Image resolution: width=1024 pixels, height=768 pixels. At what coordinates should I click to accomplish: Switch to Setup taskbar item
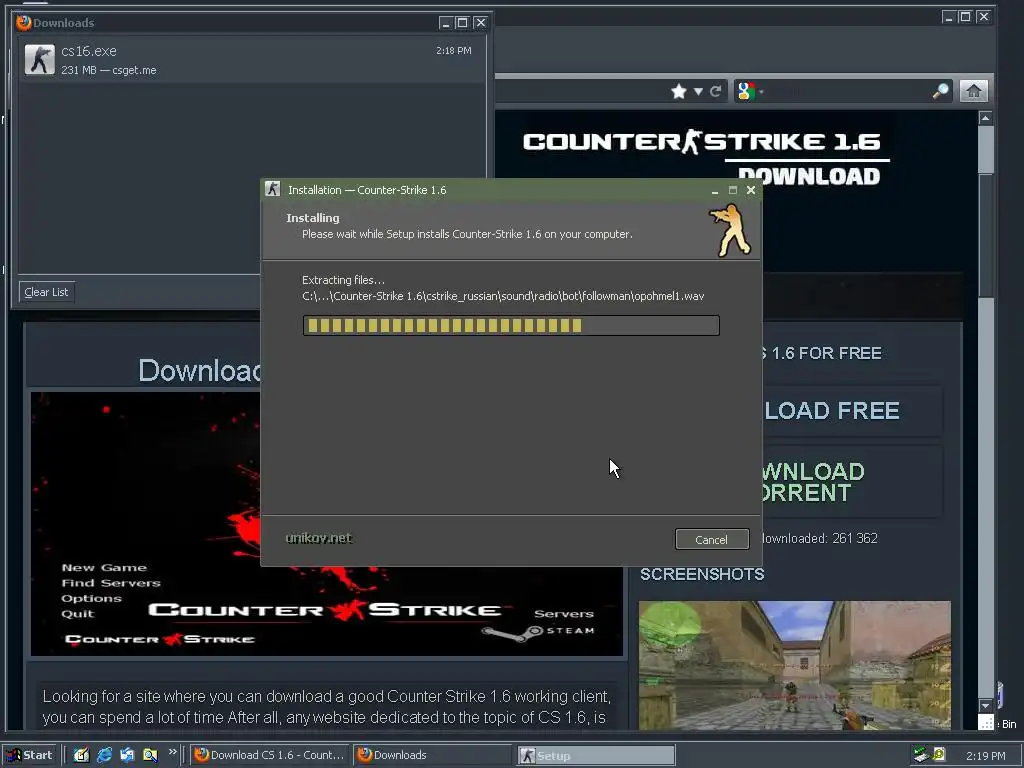(596, 756)
